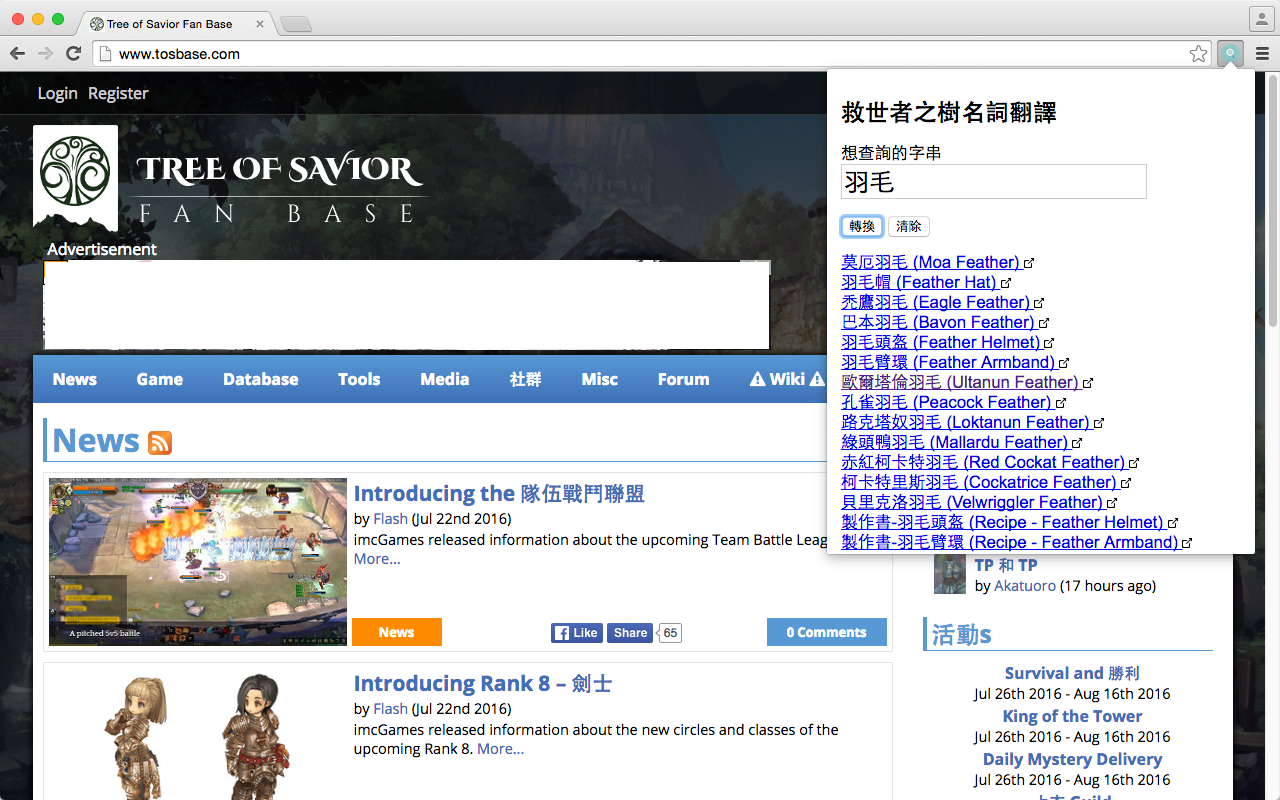Screen dimensions: 1280x800
Task: Open the Media menu item
Action: click(x=445, y=379)
